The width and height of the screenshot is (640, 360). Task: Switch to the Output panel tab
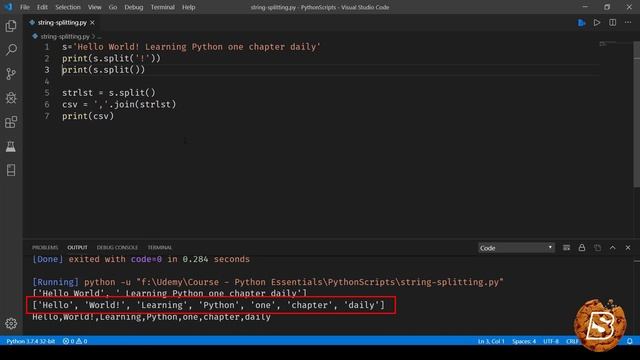[x=77, y=248]
